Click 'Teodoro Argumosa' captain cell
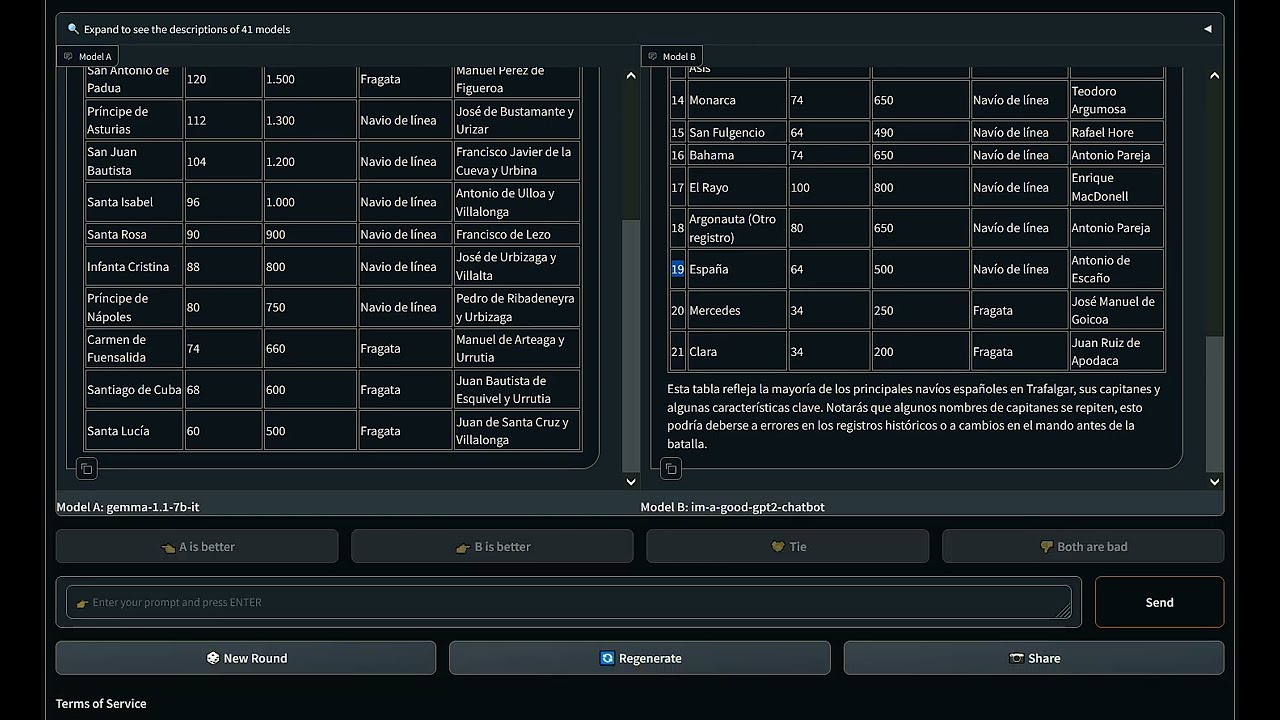 (x=1117, y=100)
